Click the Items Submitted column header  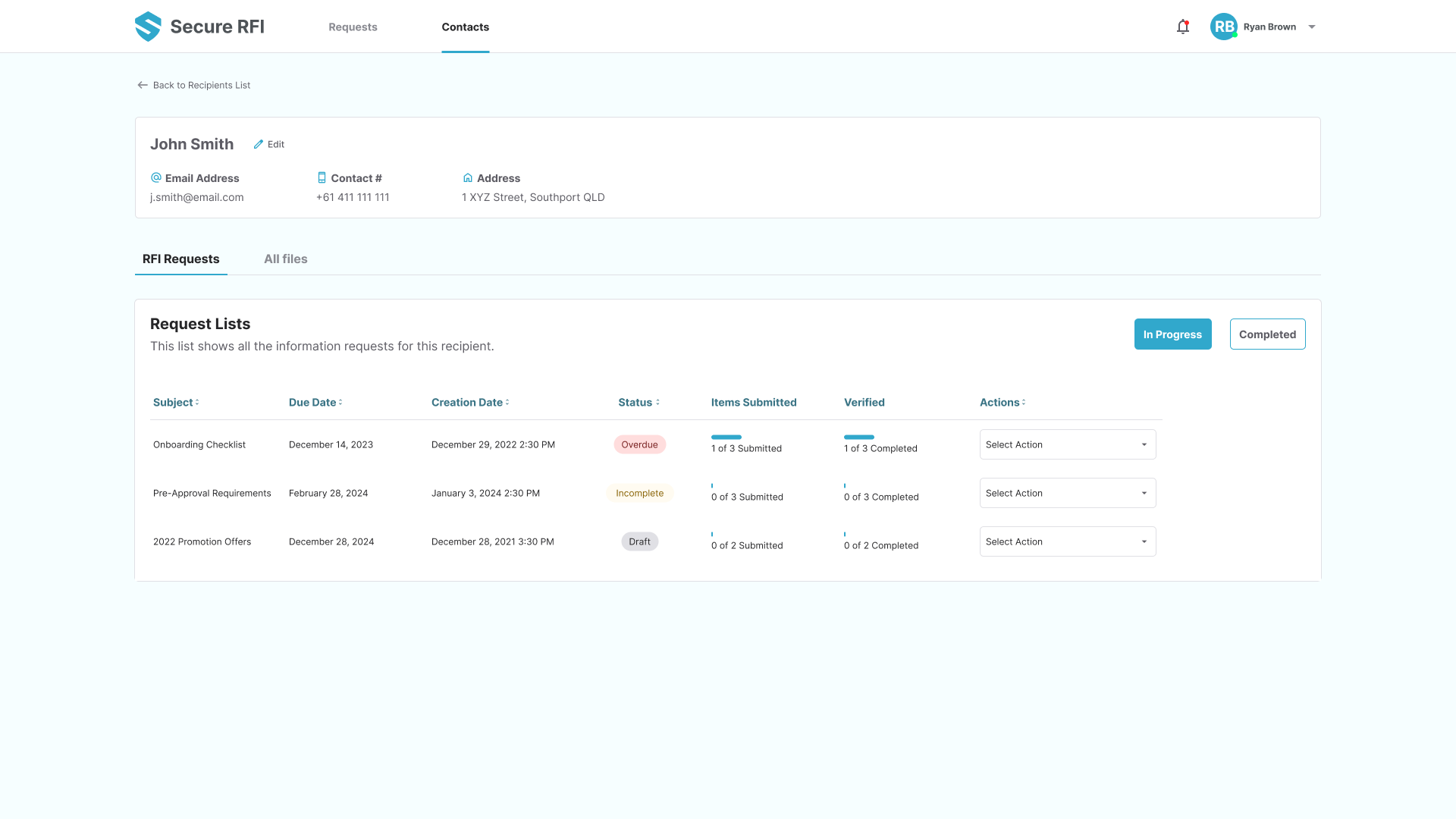click(x=754, y=403)
